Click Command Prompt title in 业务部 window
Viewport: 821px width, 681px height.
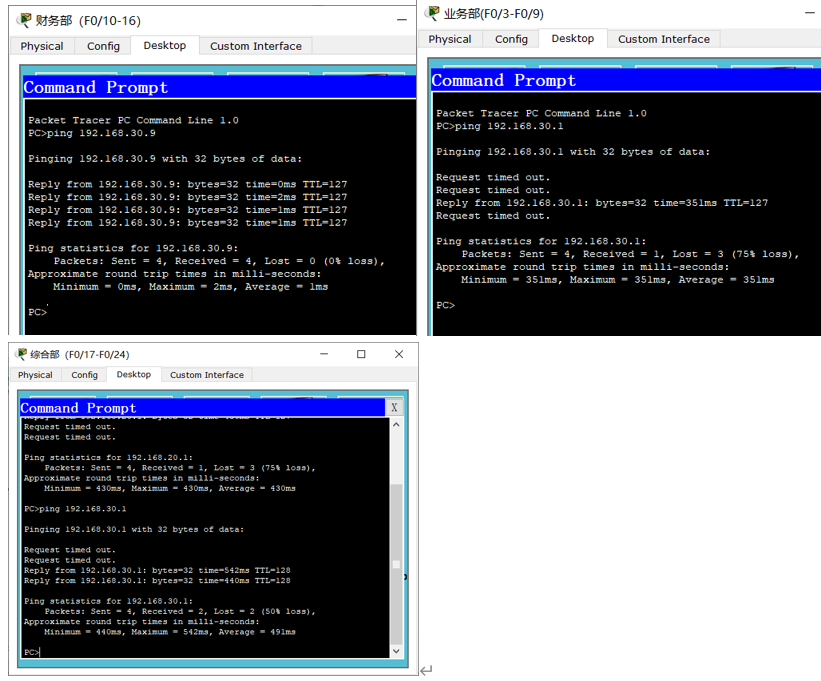[x=504, y=81]
